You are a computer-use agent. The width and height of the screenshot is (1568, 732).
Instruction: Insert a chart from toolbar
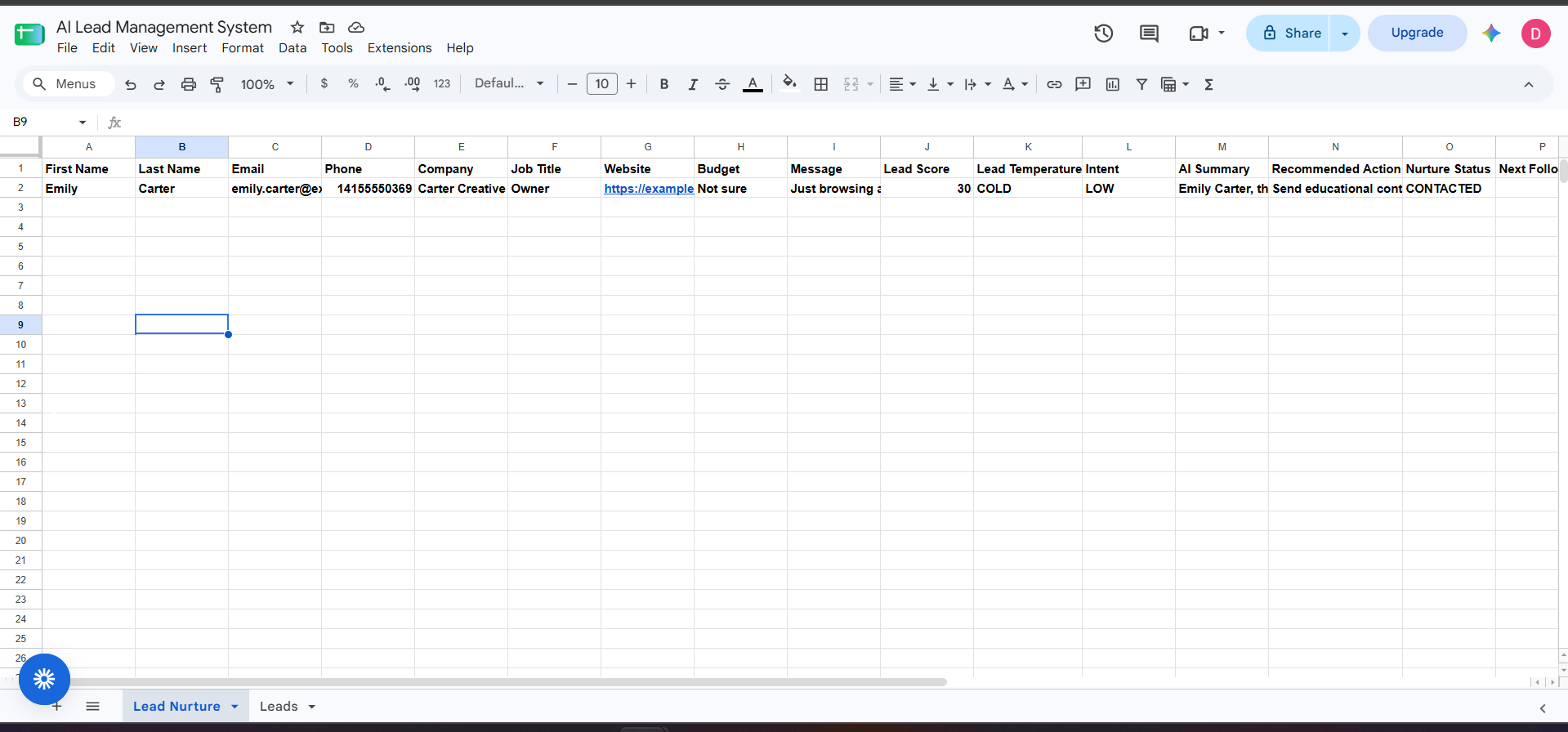coord(1113,84)
